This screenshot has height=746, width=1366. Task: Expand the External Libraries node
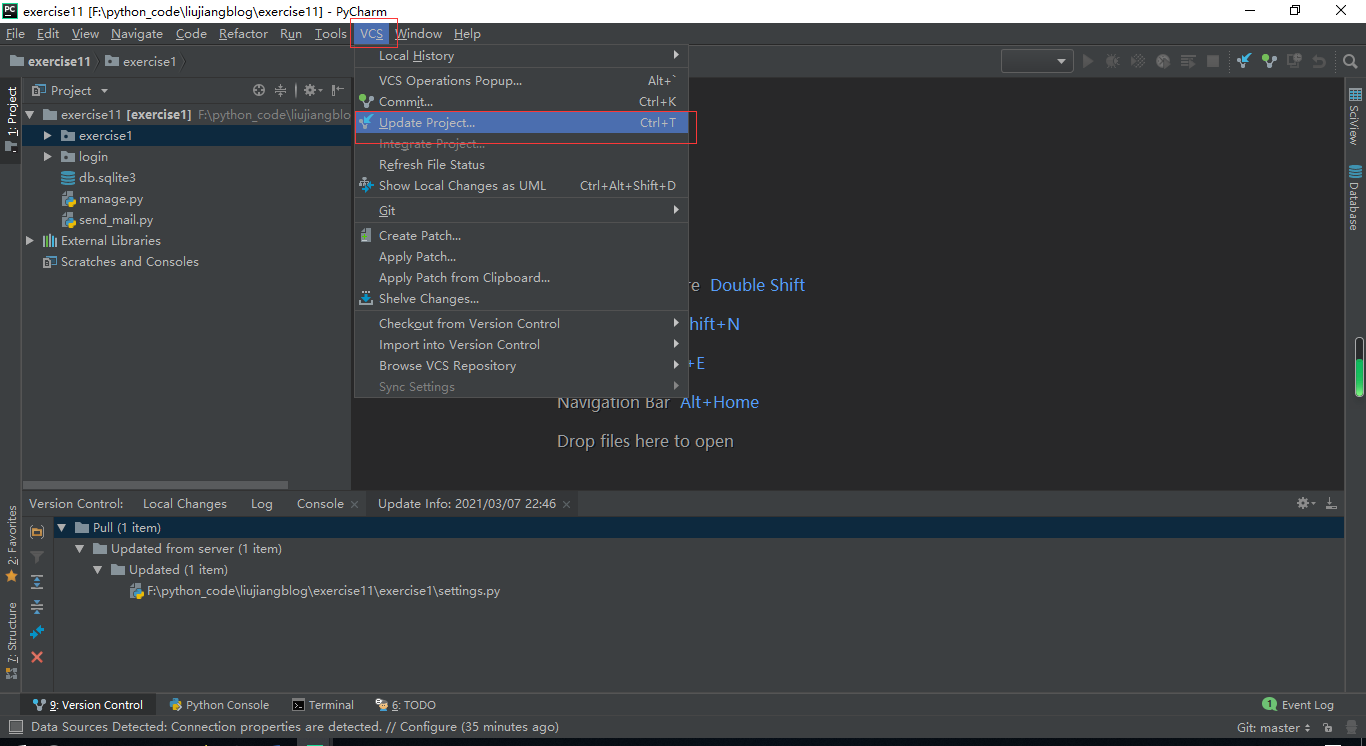click(31, 241)
